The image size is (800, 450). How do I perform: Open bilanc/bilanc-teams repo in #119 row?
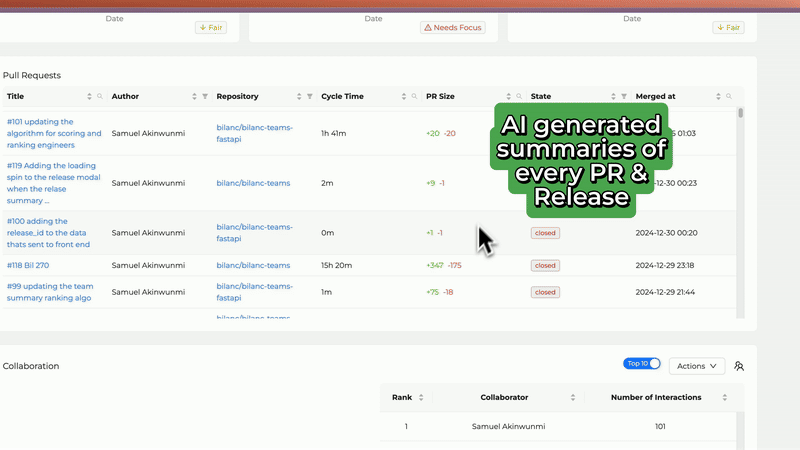[x=253, y=183]
